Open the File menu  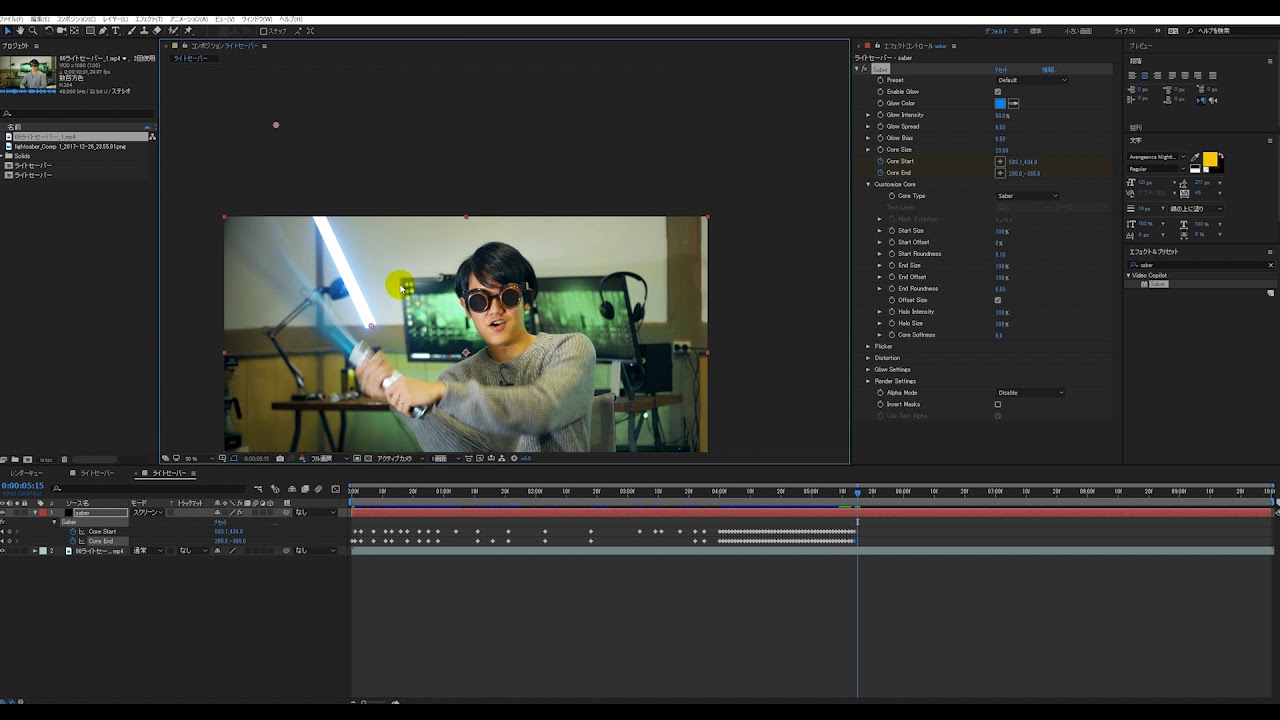(x=11, y=19)
